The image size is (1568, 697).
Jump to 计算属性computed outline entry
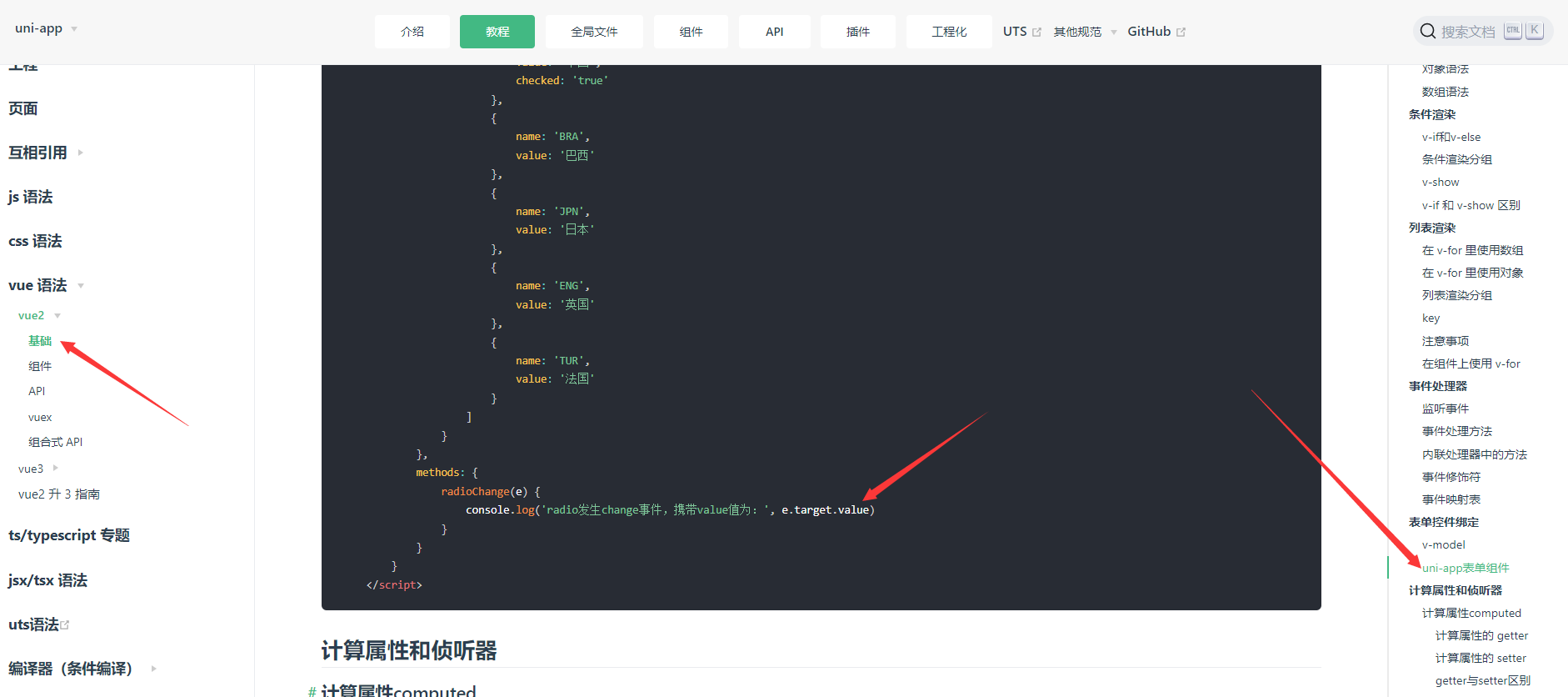(1471, 613)
